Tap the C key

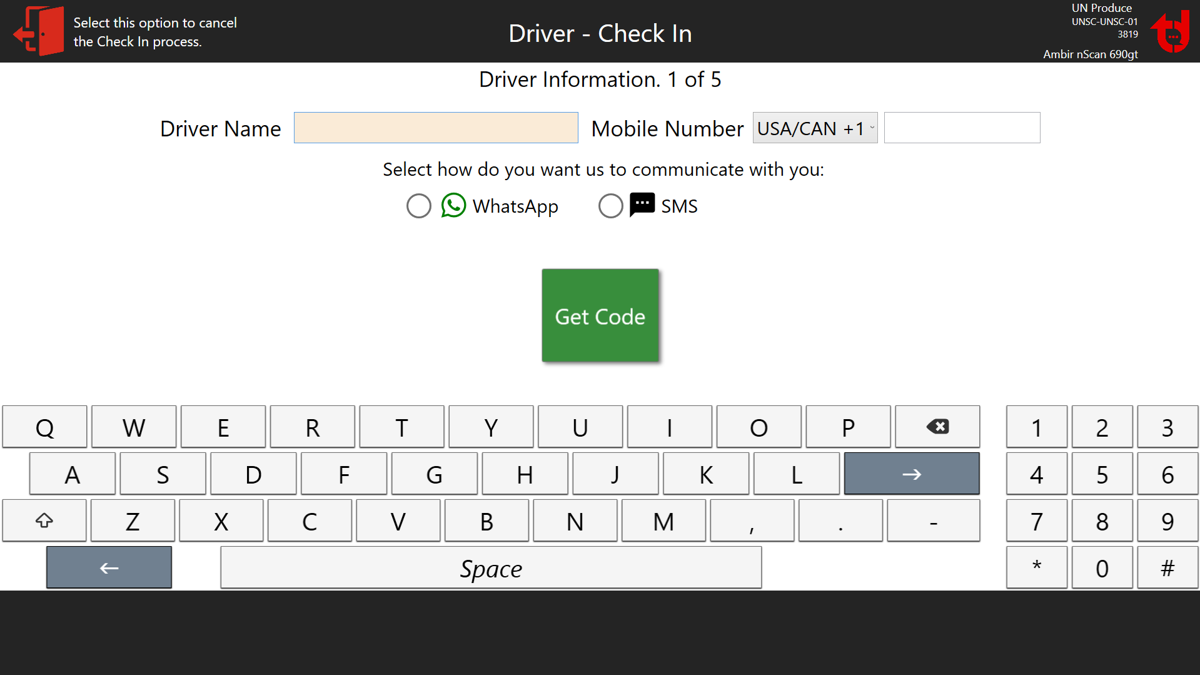310,521
